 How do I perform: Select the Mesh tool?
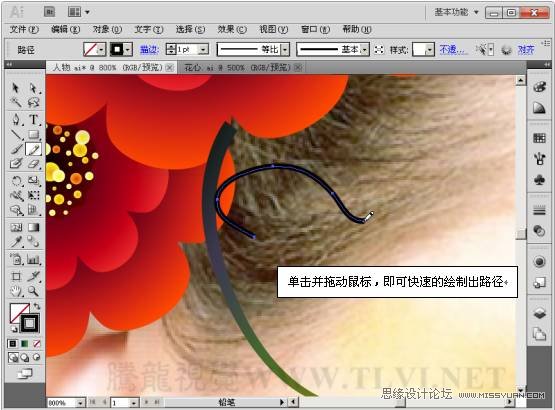click(16, 227)
